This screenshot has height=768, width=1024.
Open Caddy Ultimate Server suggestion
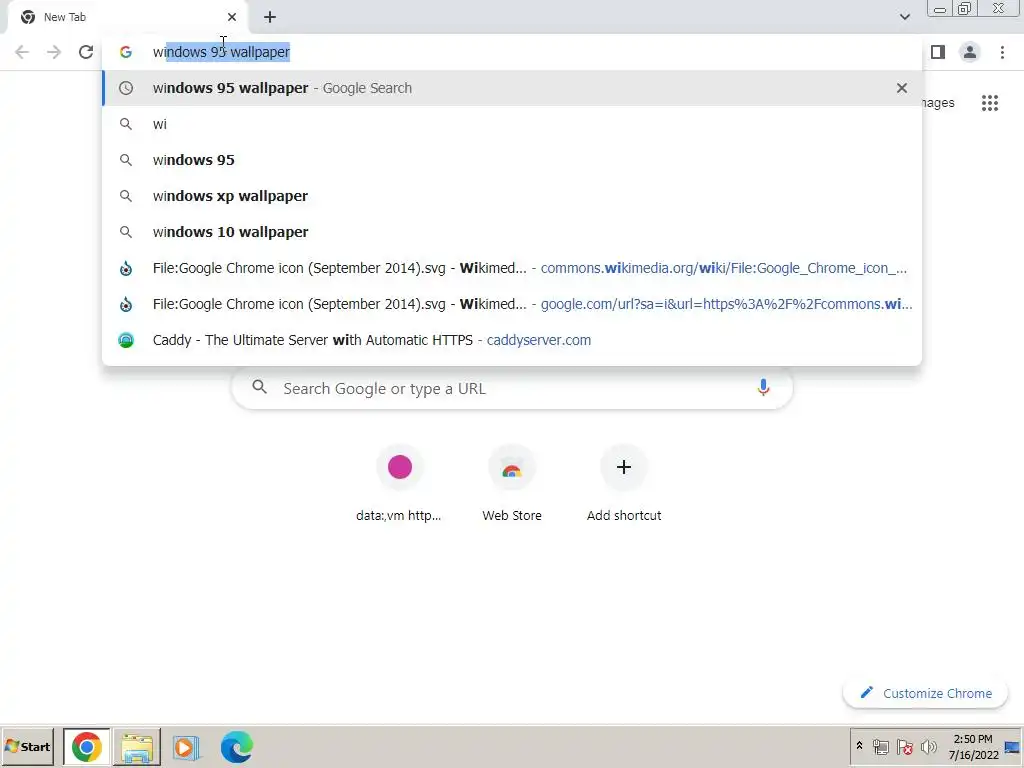pos(512,340)
